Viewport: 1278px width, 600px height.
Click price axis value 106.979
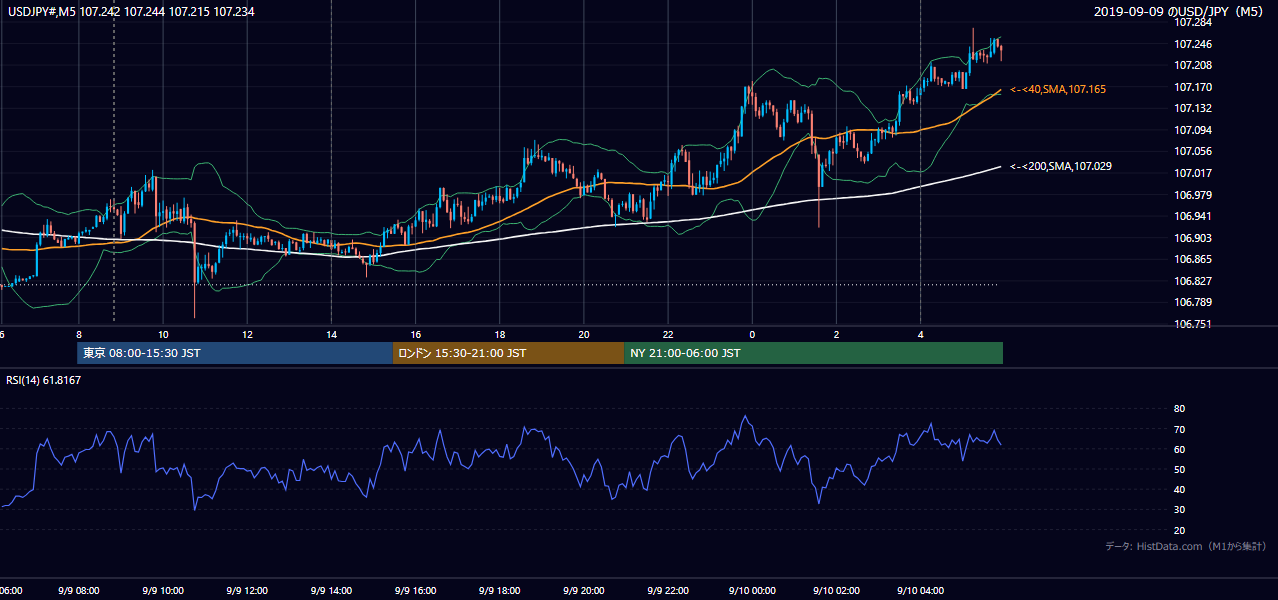pyautogui.click(x=1193, y=195)
